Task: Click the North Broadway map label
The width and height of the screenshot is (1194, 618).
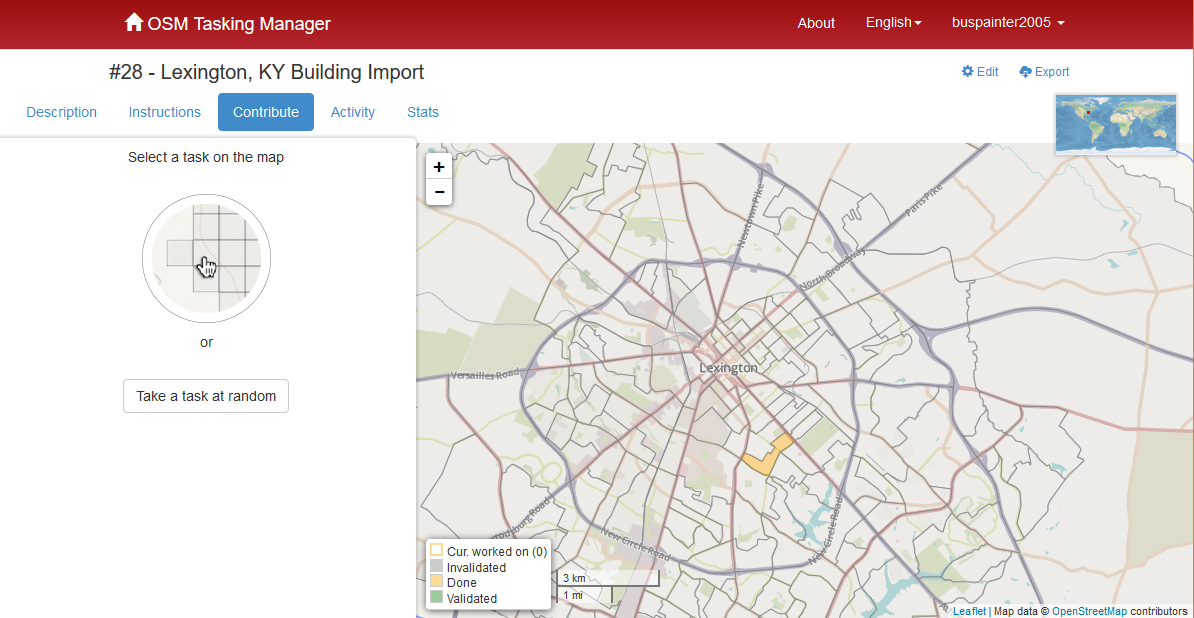Action: tap(834, 268)
